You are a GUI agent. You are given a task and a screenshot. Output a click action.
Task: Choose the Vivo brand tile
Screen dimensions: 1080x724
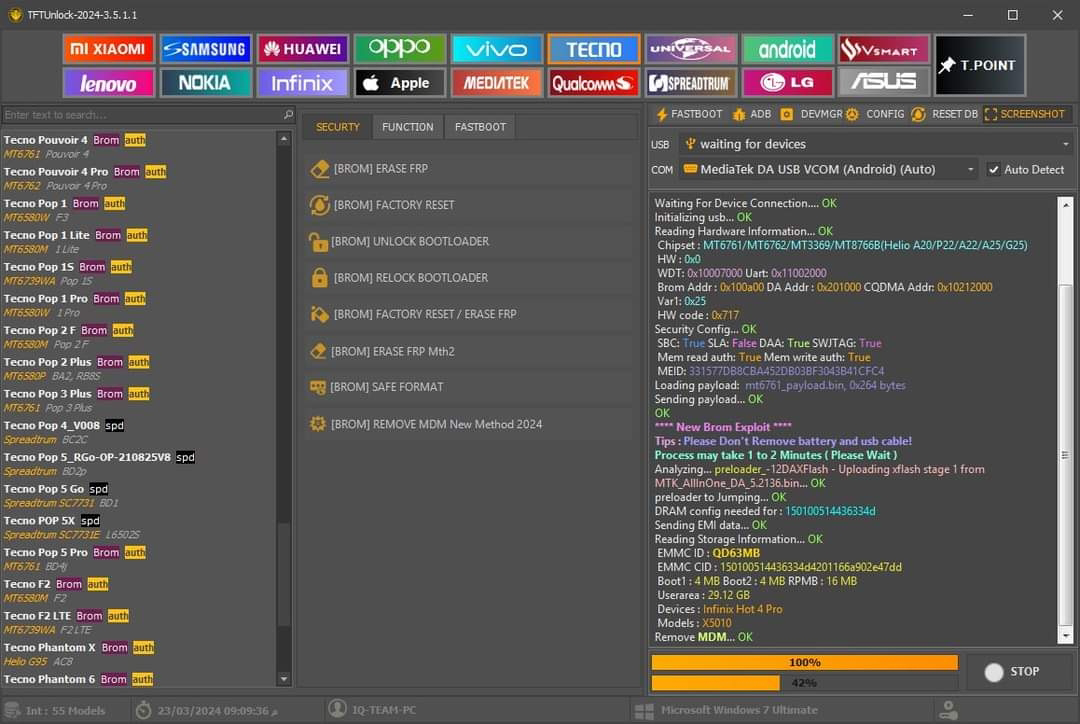[x=497, y=49]
